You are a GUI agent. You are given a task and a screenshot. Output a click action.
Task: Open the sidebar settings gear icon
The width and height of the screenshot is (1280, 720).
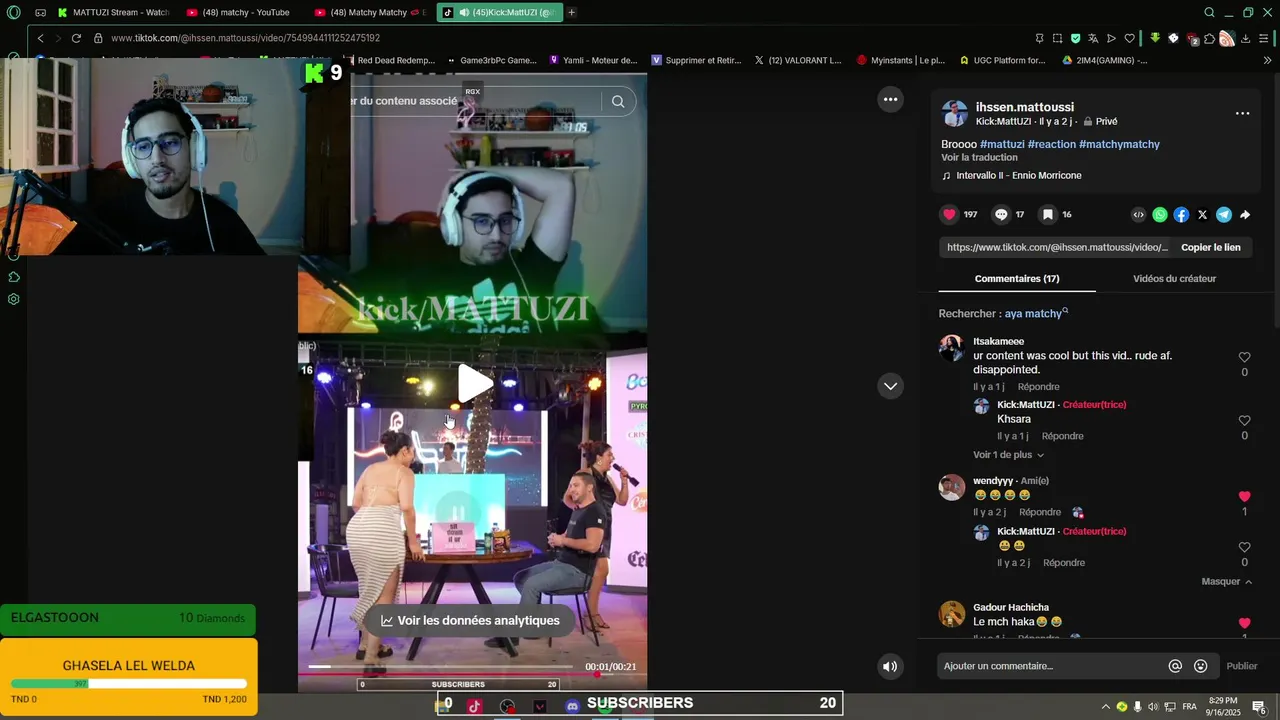click(14, 299)
